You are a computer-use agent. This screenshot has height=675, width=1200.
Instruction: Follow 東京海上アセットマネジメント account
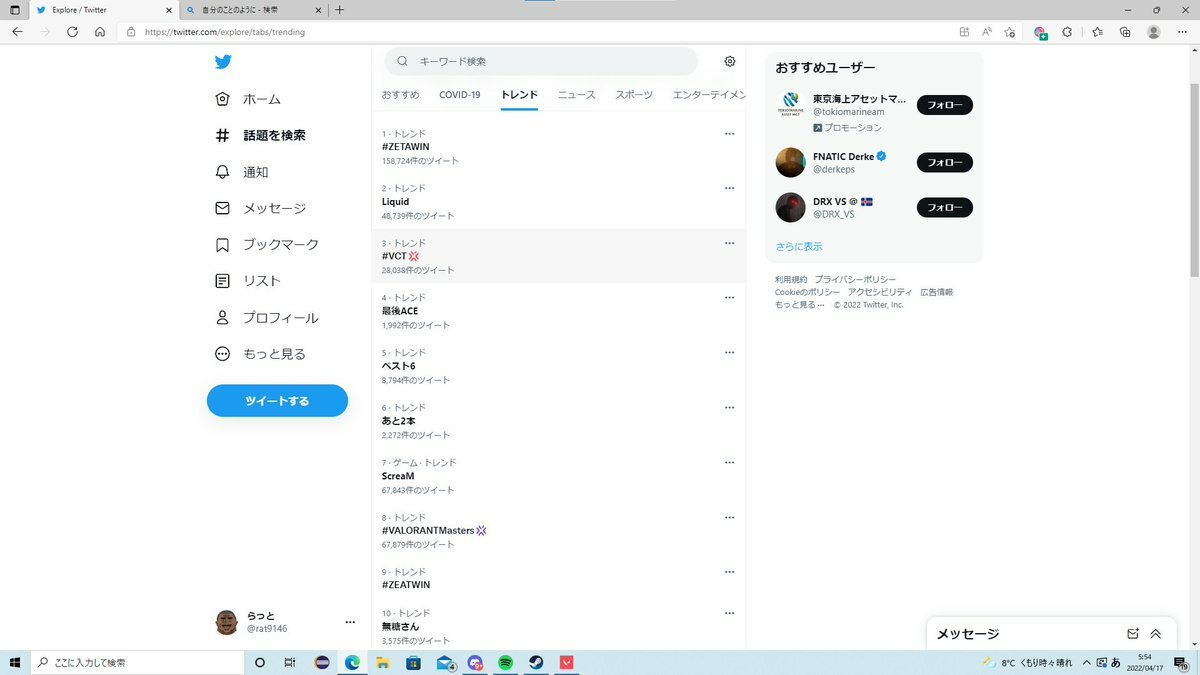[945, 105]
